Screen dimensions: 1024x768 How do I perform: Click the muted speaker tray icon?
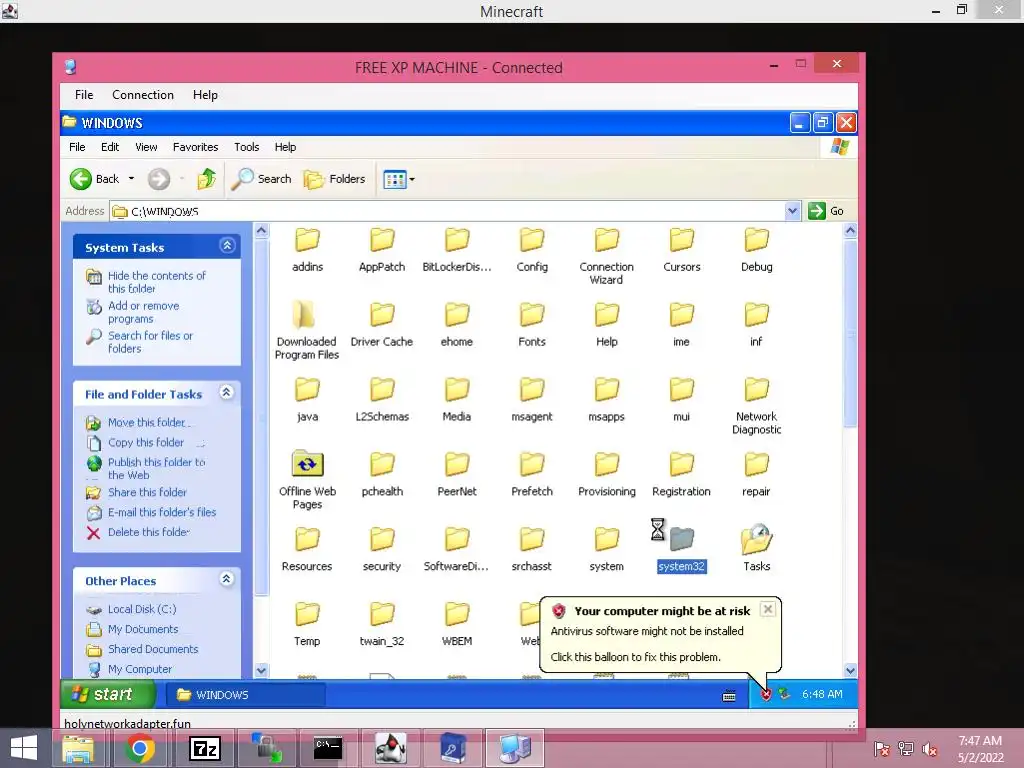click(x=929, y=749)
